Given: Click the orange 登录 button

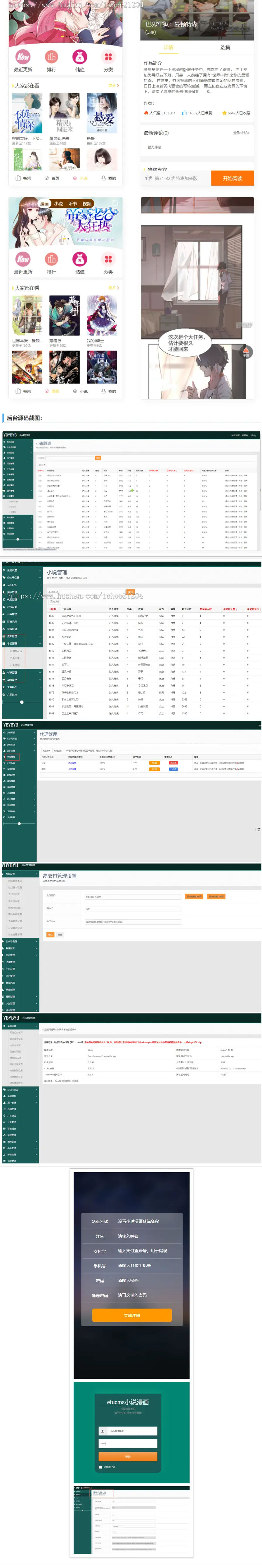Looking at the screenshot, I should pos(128,1457).
